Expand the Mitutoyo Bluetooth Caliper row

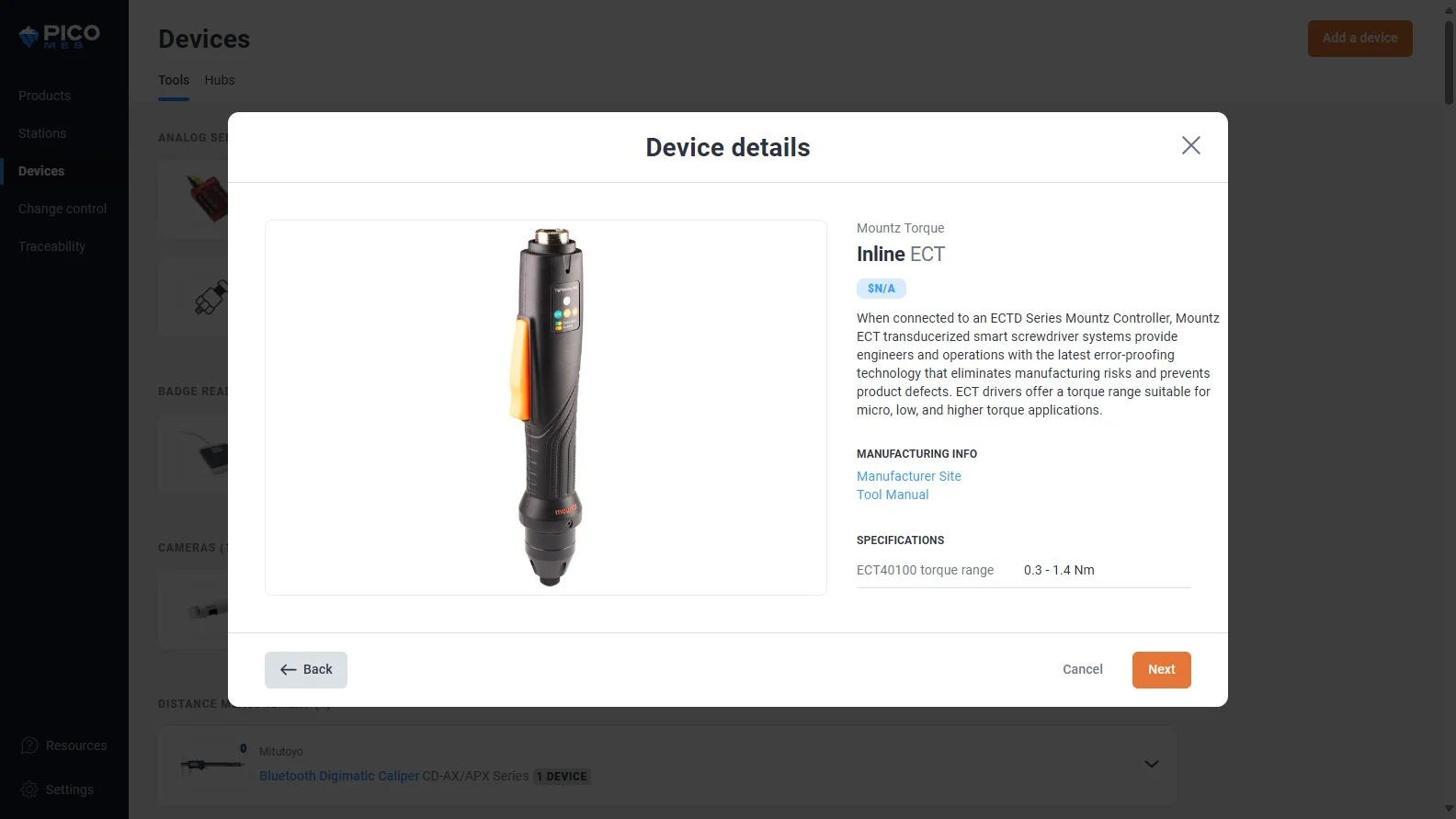(1151, 764)
